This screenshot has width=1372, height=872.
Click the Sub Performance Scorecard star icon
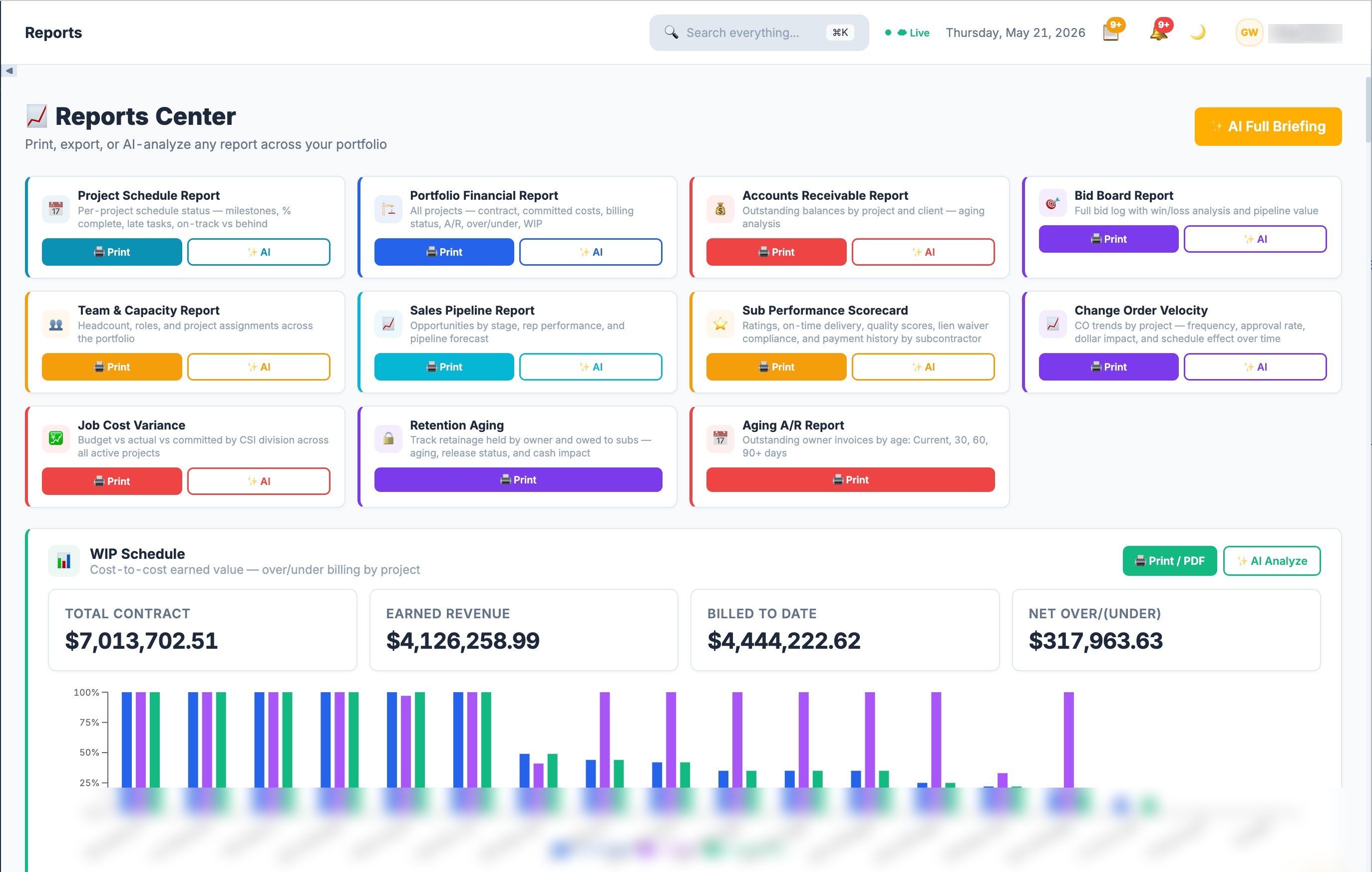point(720,324)
